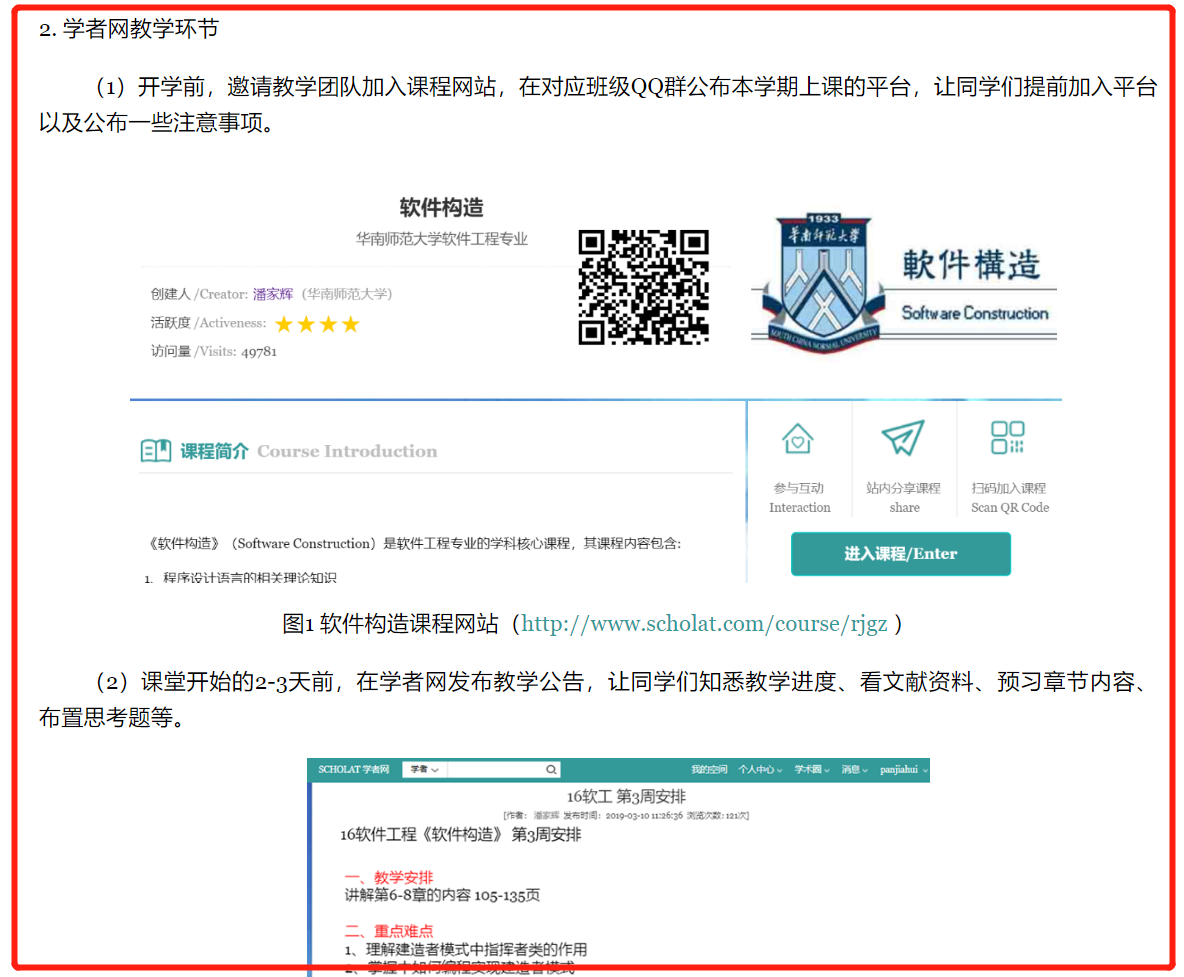Click the 课程简介 book icon
The height and width of the screenshot is (977, 1184).
pyautogui.click(x=155, y=451)
